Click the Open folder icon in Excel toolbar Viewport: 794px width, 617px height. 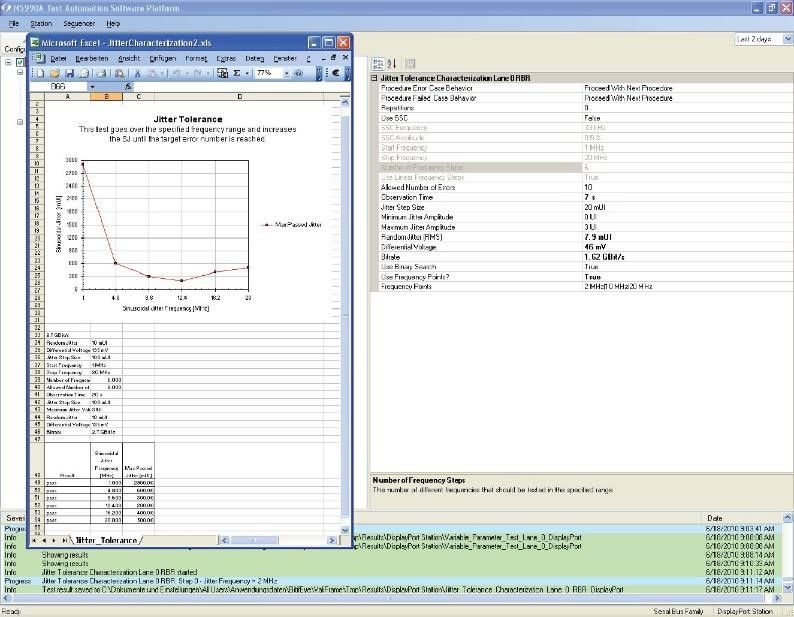[x=55, y=73]
